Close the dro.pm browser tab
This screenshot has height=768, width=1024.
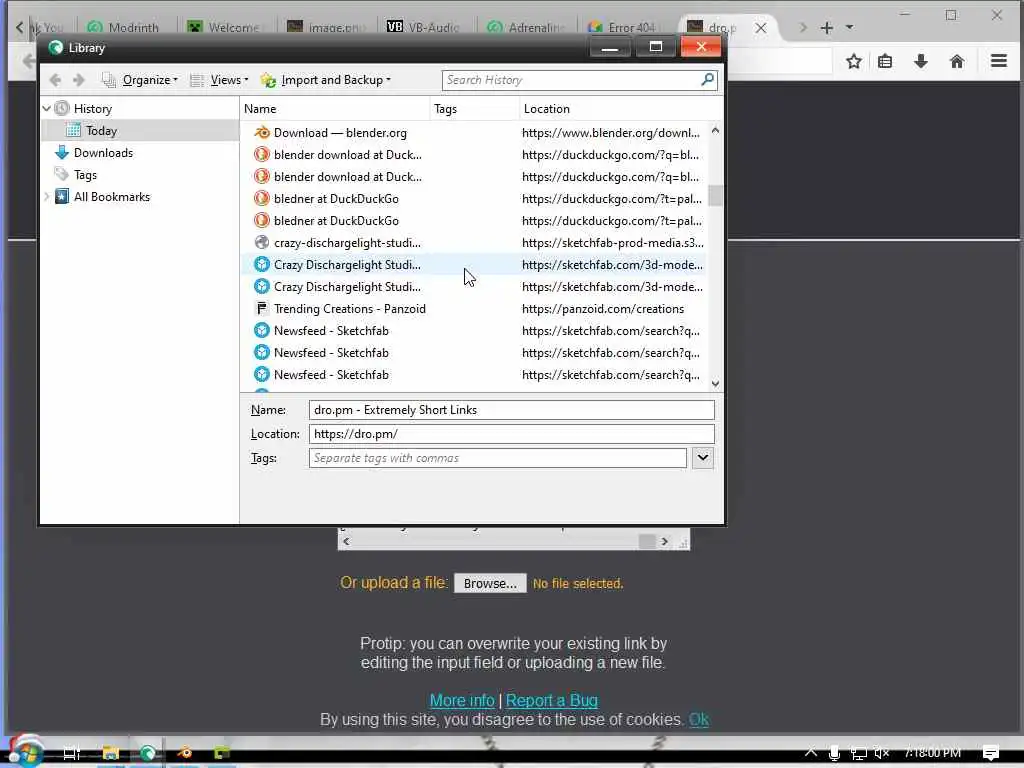click(x=761, y=28)
